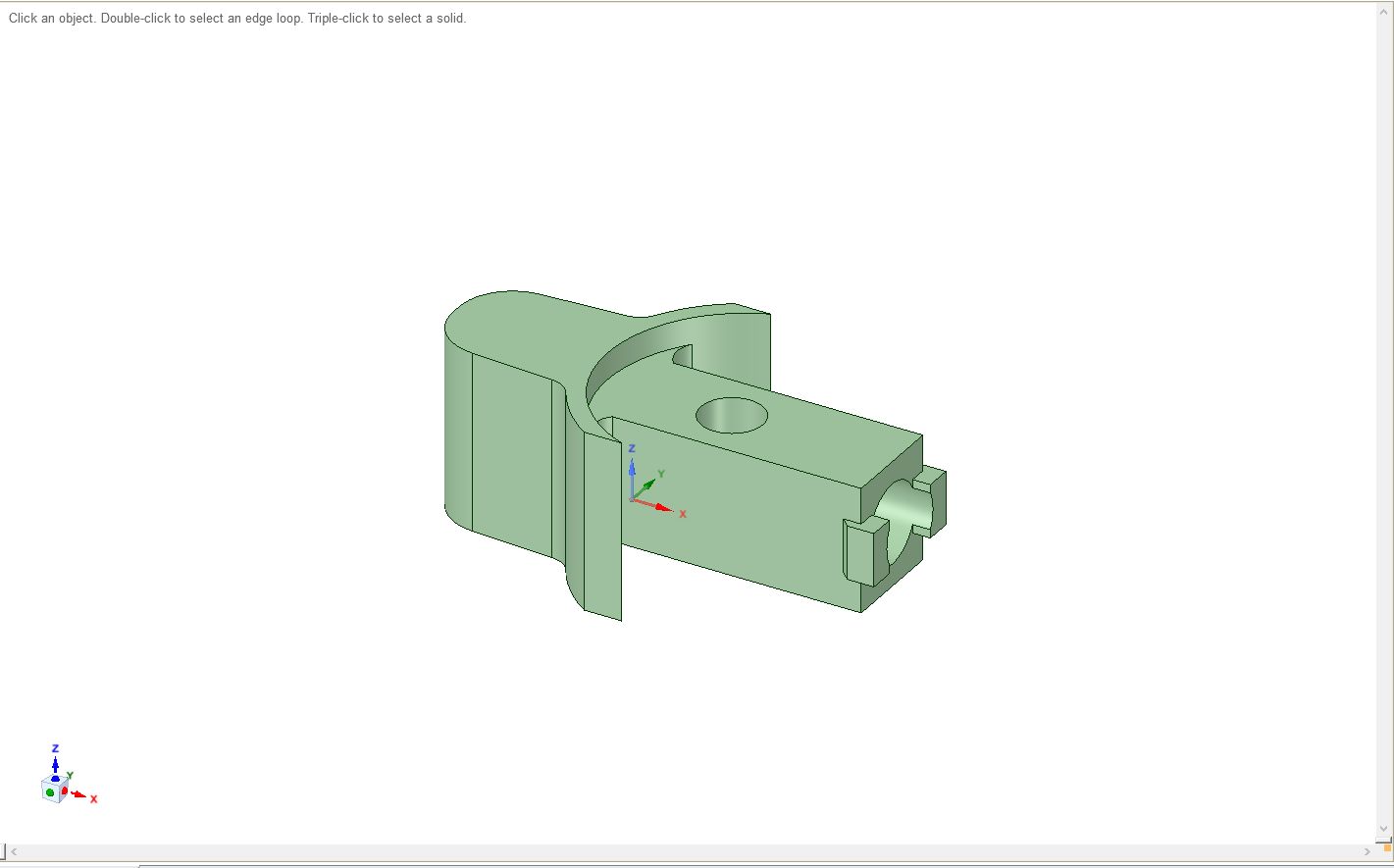Viewport: 1394px width, 868px height.
Task: Click the blue Z axis arrow on the orientation triad
Action: click(x=55, y=762)
